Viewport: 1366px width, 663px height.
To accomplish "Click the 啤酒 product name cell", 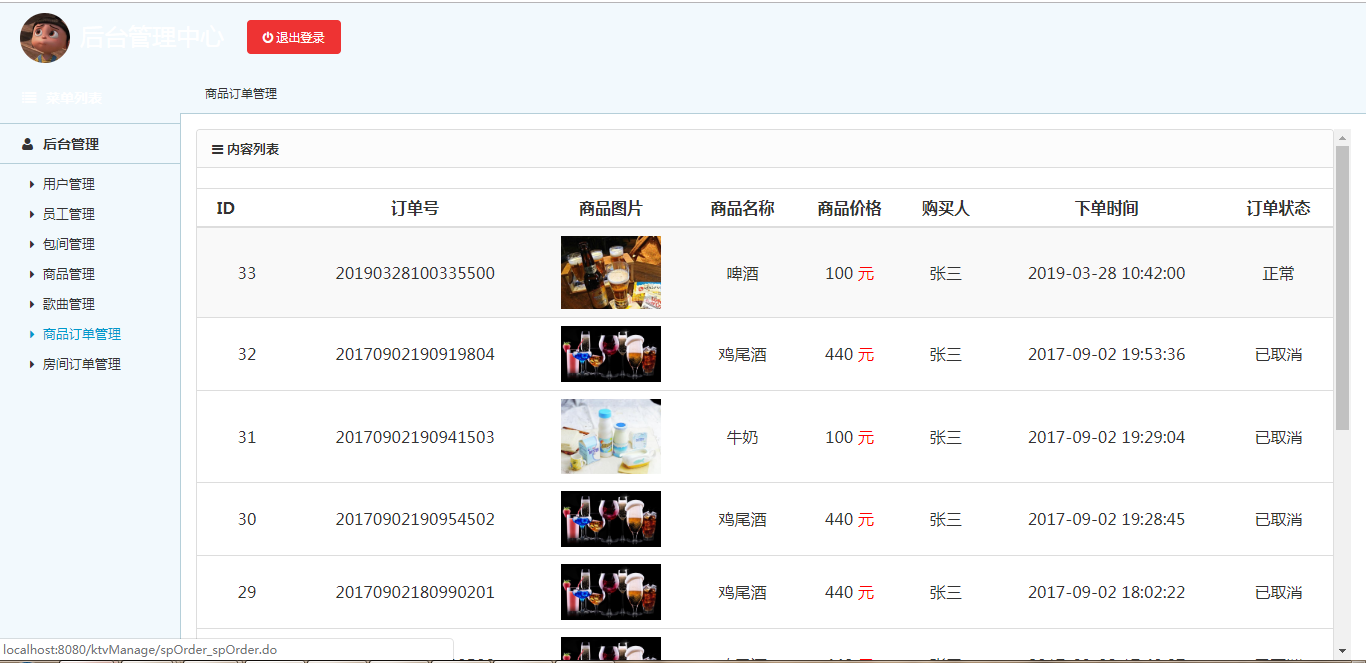I will coord(742,273).
